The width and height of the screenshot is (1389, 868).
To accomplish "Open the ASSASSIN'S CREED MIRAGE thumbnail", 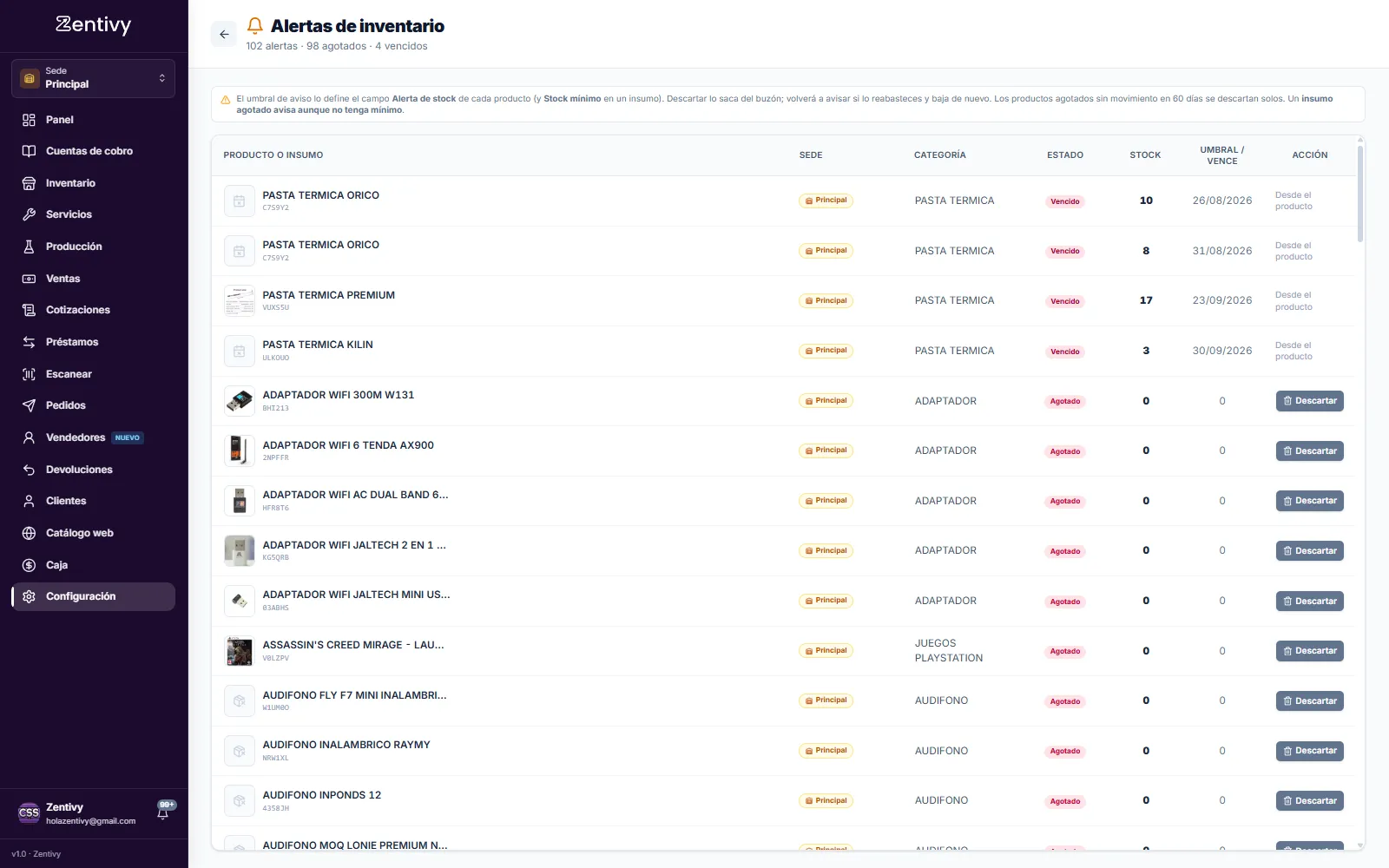I will [x=239, y=651].
